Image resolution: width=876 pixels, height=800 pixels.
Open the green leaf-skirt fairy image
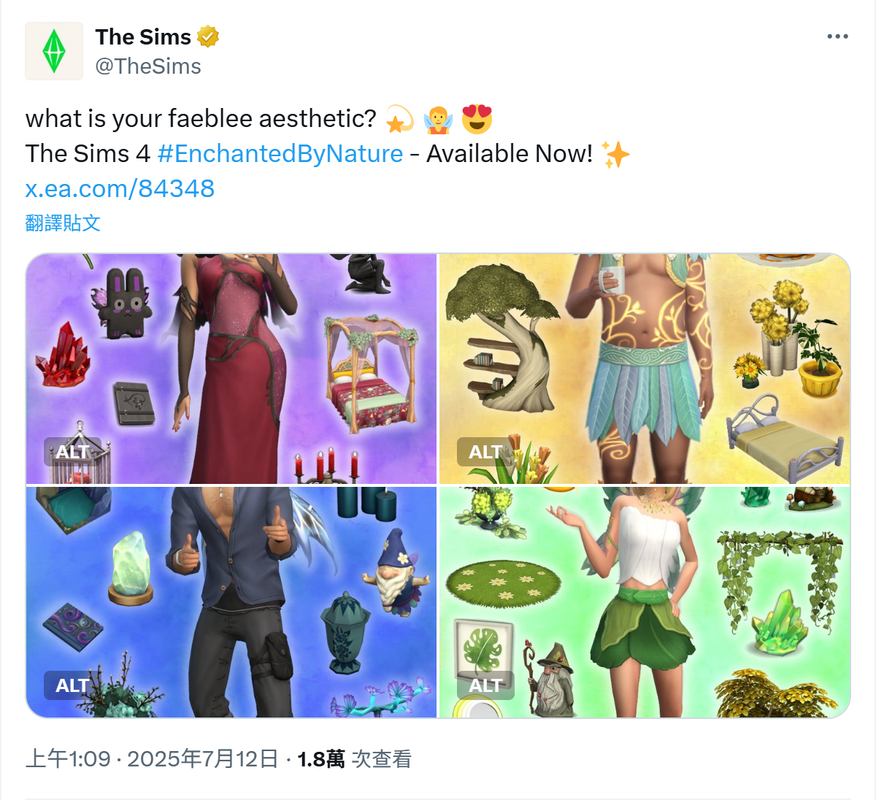(645, 602)
